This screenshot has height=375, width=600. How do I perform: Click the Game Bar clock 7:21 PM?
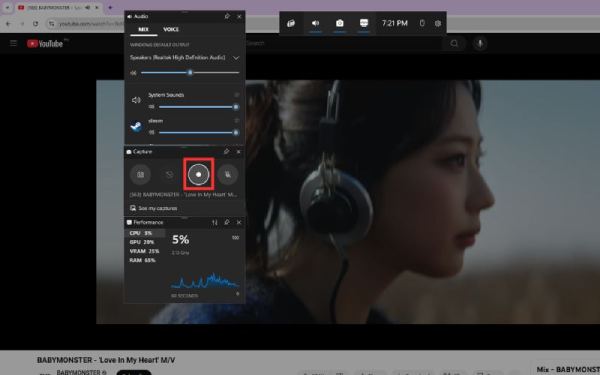[395, 23]
